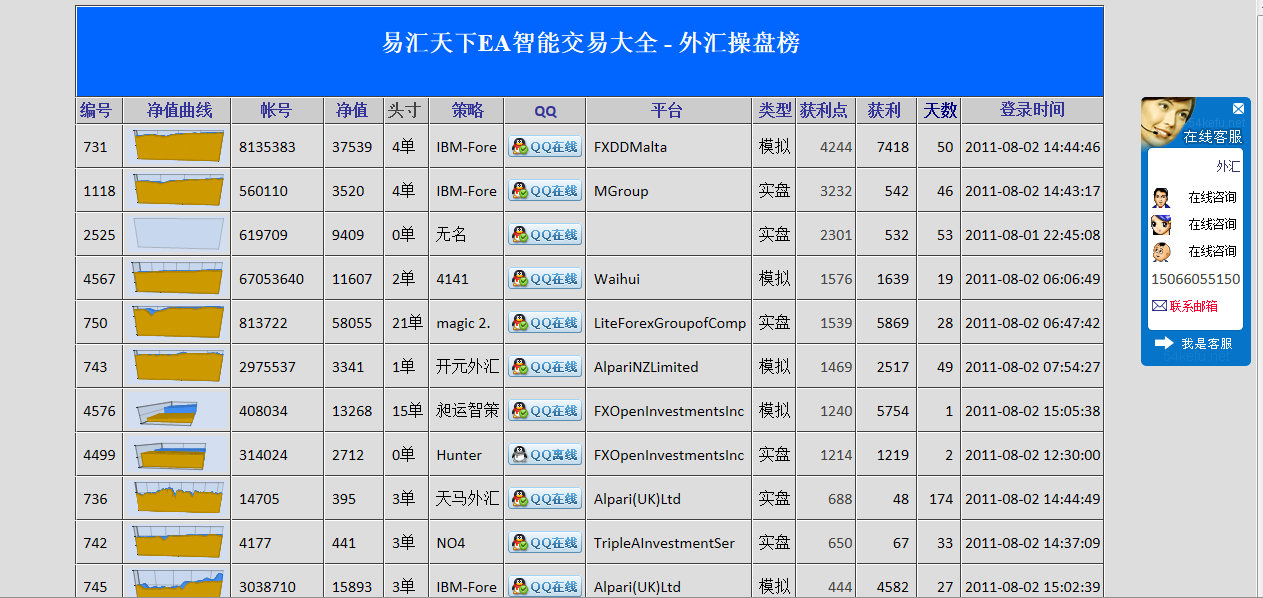
Task: Click the white arrow icon beside 我是客服
Action: [x=1164, y=343]
